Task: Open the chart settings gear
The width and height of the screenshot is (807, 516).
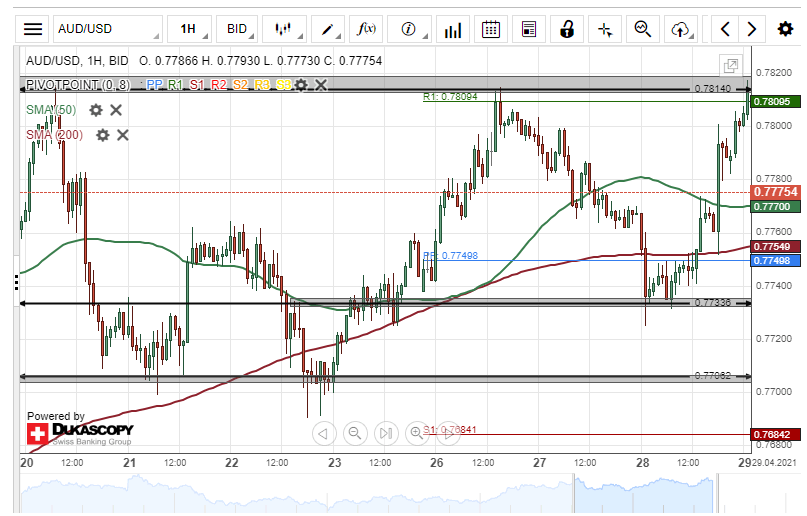Action: [785, 29]
